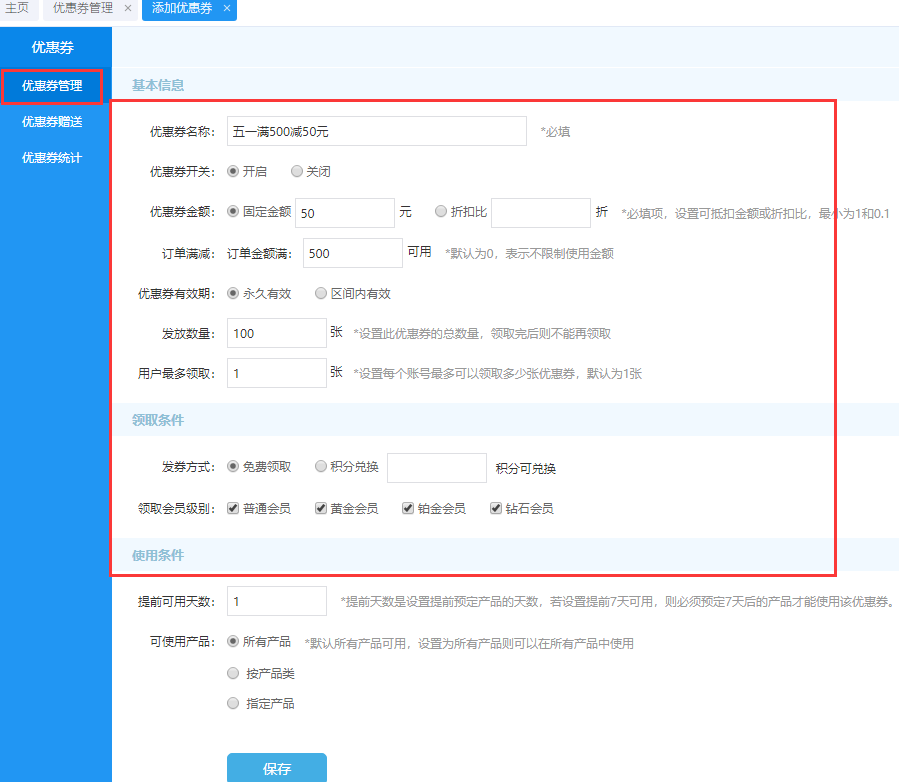899x782 pixels.
Task: Switch to the 主页 tab
Action: [x=17, y=8]
